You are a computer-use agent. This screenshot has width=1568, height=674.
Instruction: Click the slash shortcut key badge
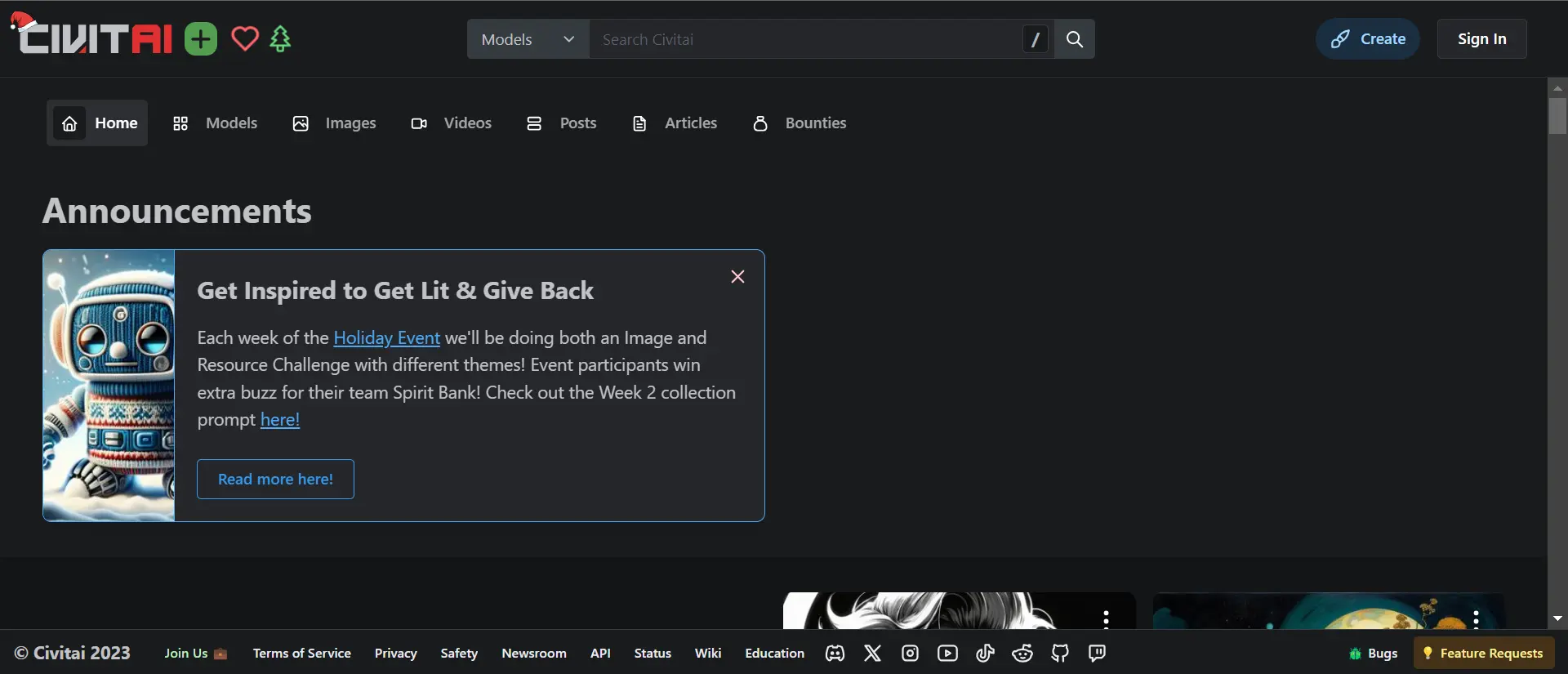(1036, 39)
